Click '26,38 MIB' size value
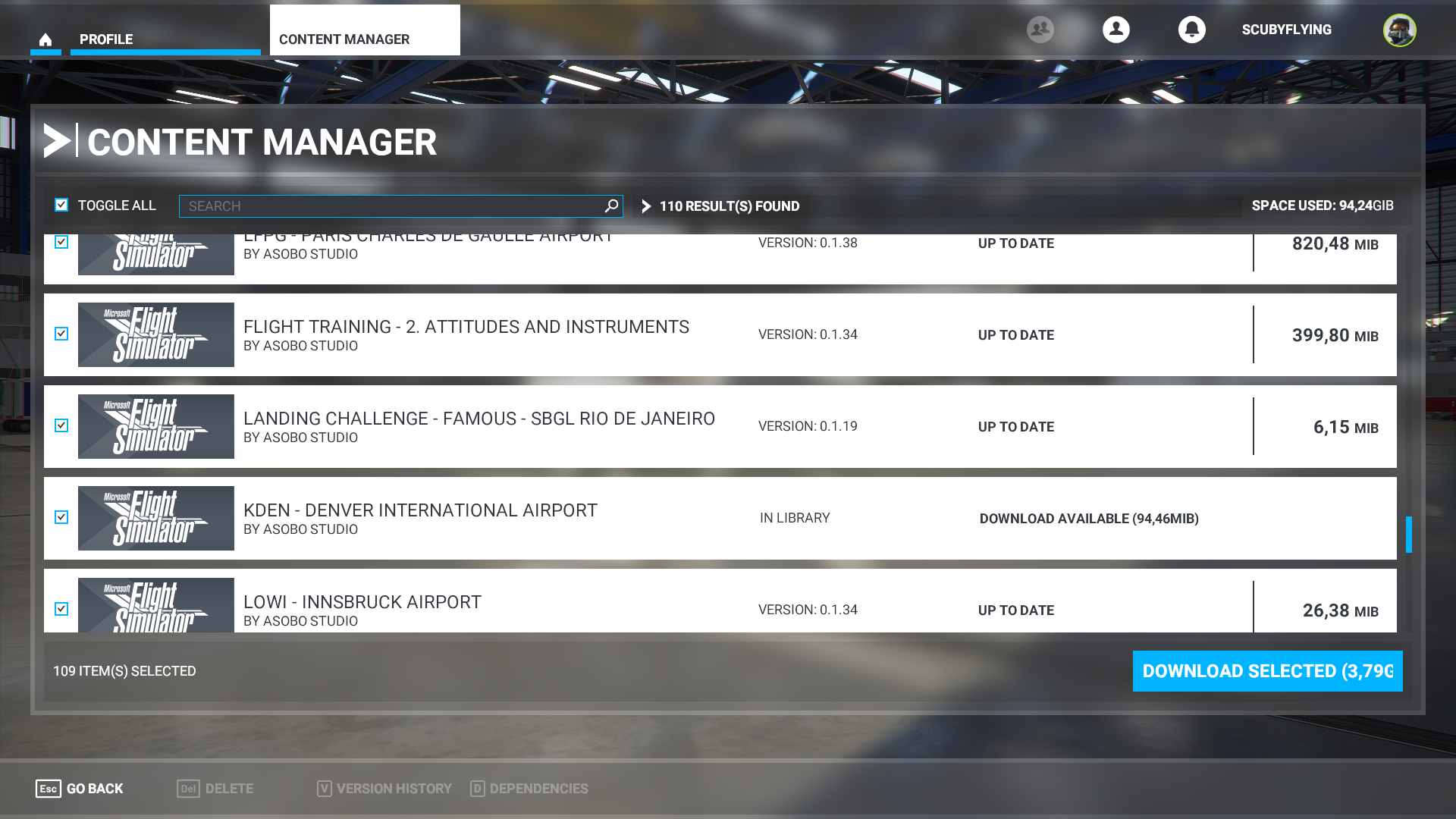Viewport: 1456px width, 819px height. (x=1341, y=610)
